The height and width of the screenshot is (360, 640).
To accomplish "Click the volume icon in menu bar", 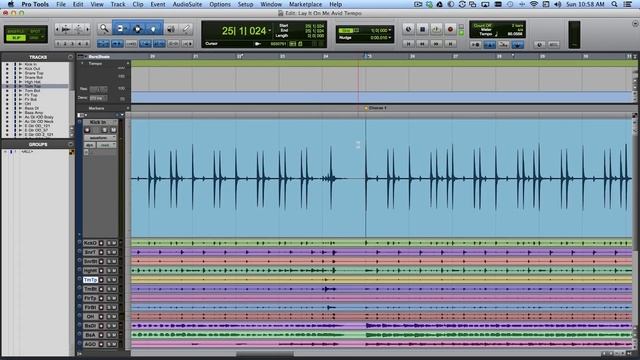I will (558, 4).
